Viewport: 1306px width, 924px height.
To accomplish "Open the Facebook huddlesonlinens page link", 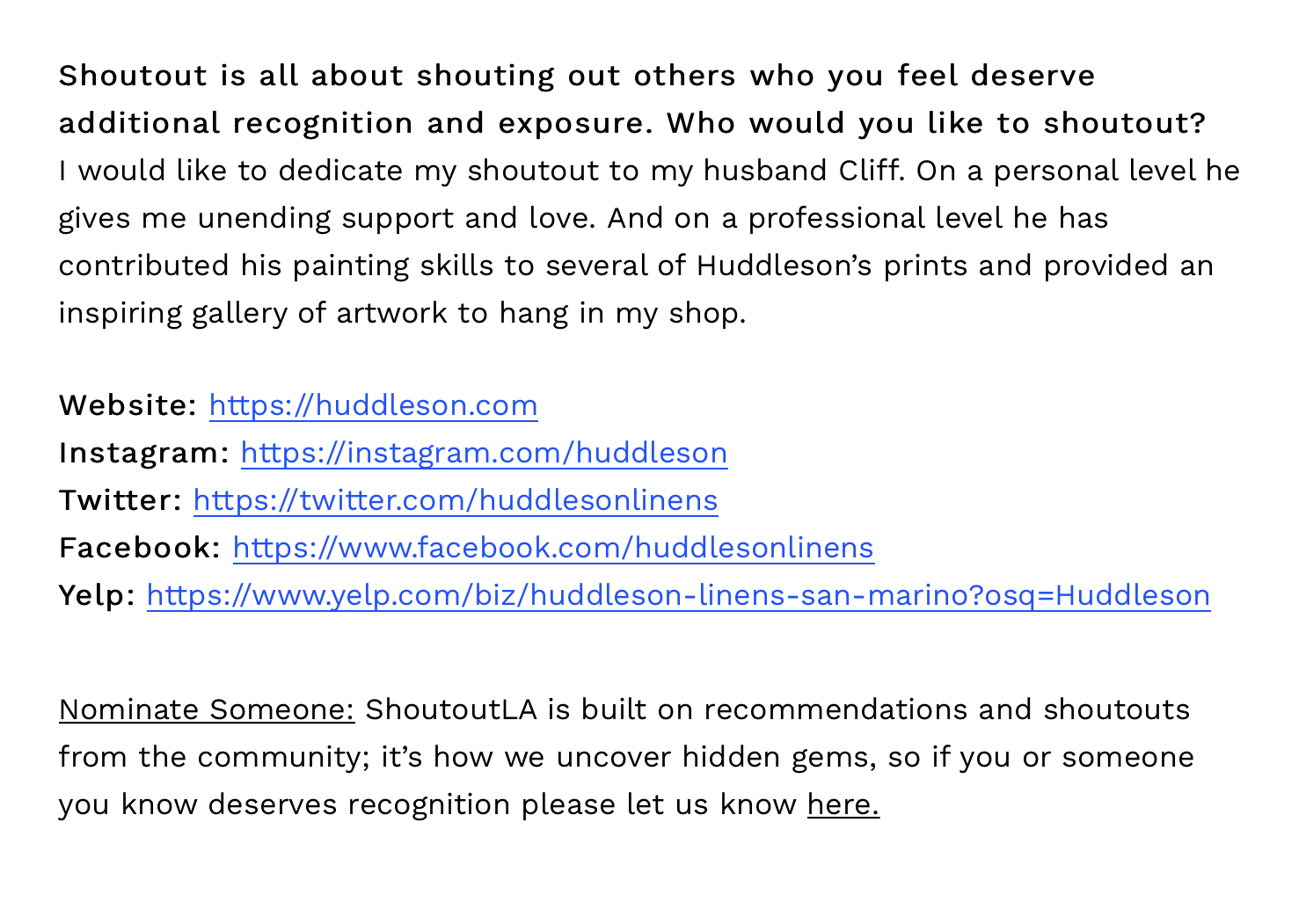I will [553, 548].
